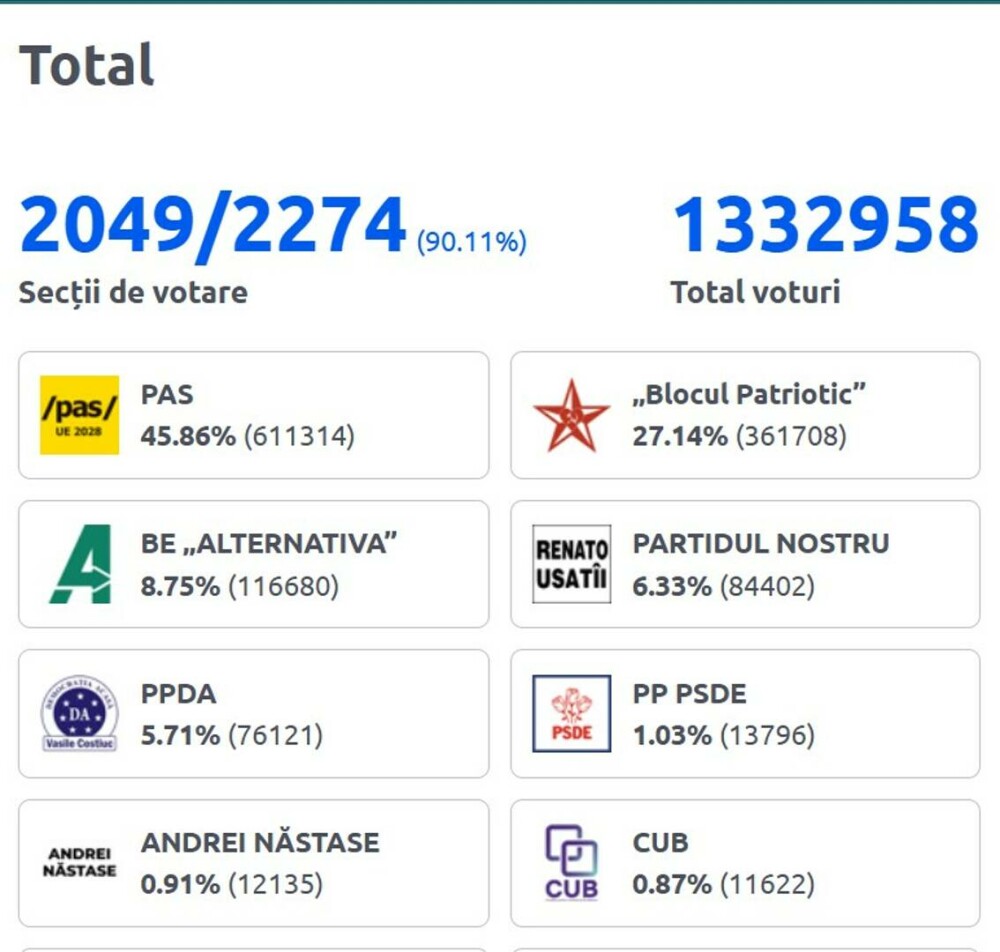Click the Renato Usatîi party logo

[x=571, y=564]
